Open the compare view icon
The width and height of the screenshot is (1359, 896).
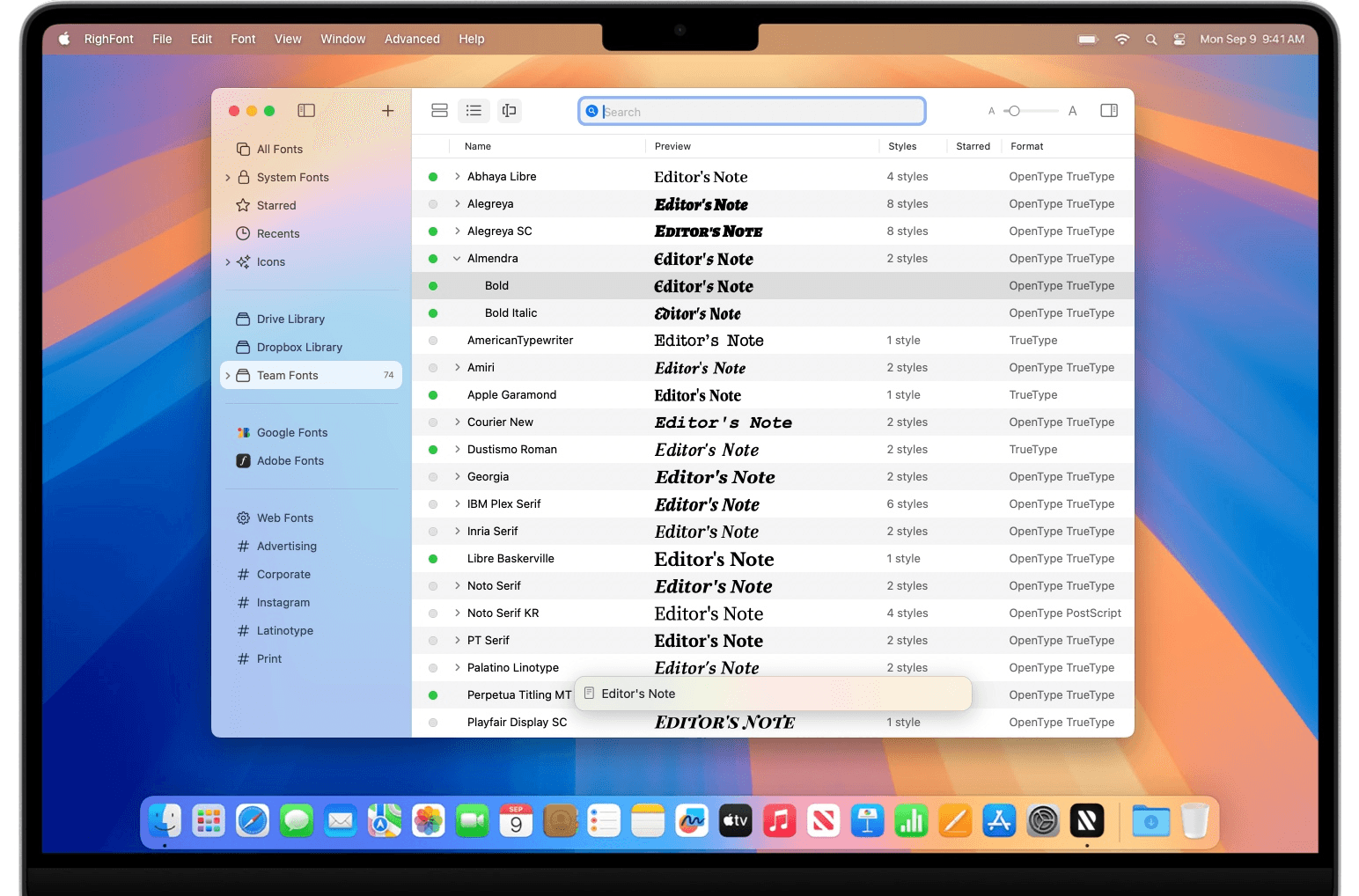tap(509, 111)
